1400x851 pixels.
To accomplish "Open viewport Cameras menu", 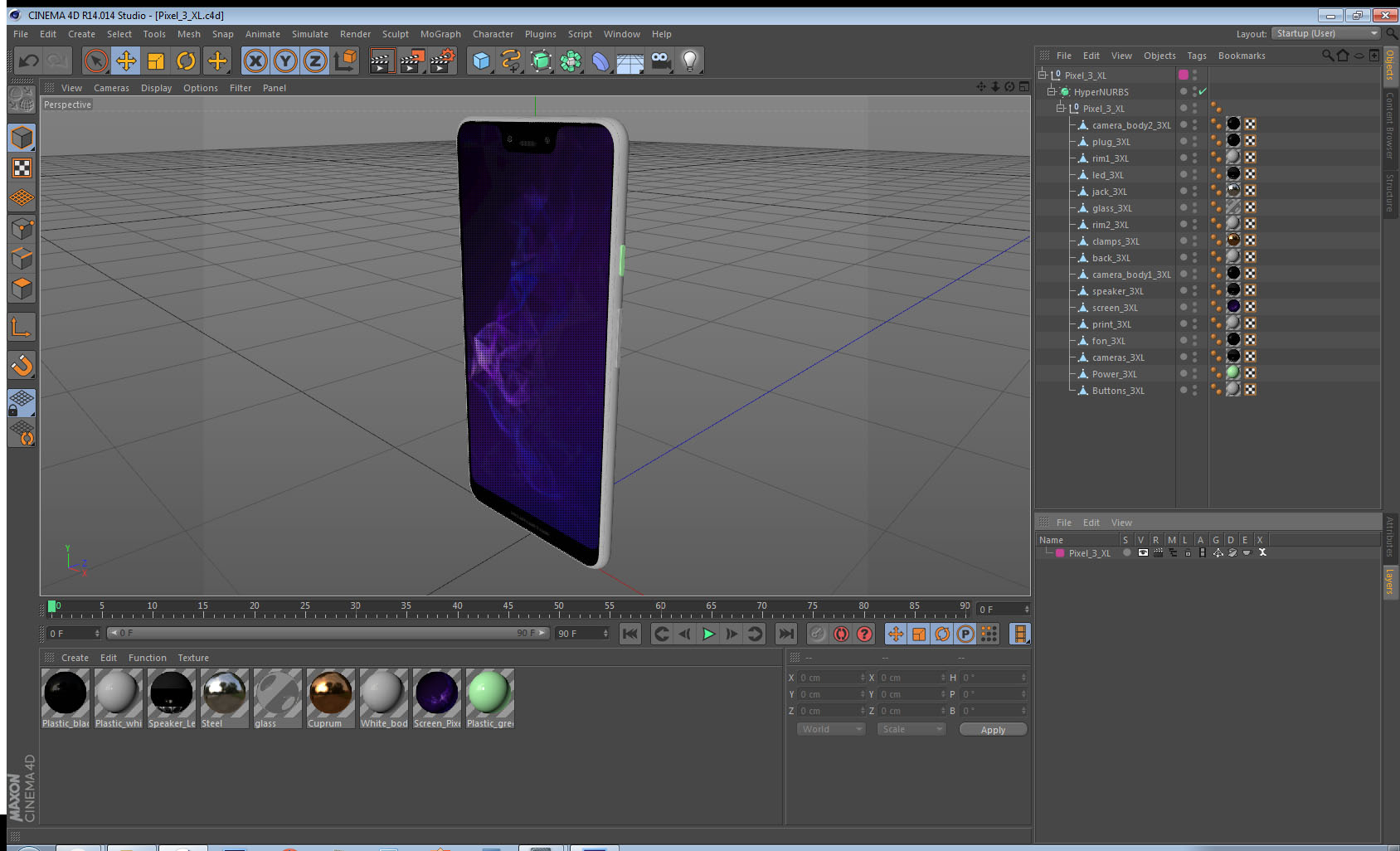I will pyautogui.click(x=111, y=88).
